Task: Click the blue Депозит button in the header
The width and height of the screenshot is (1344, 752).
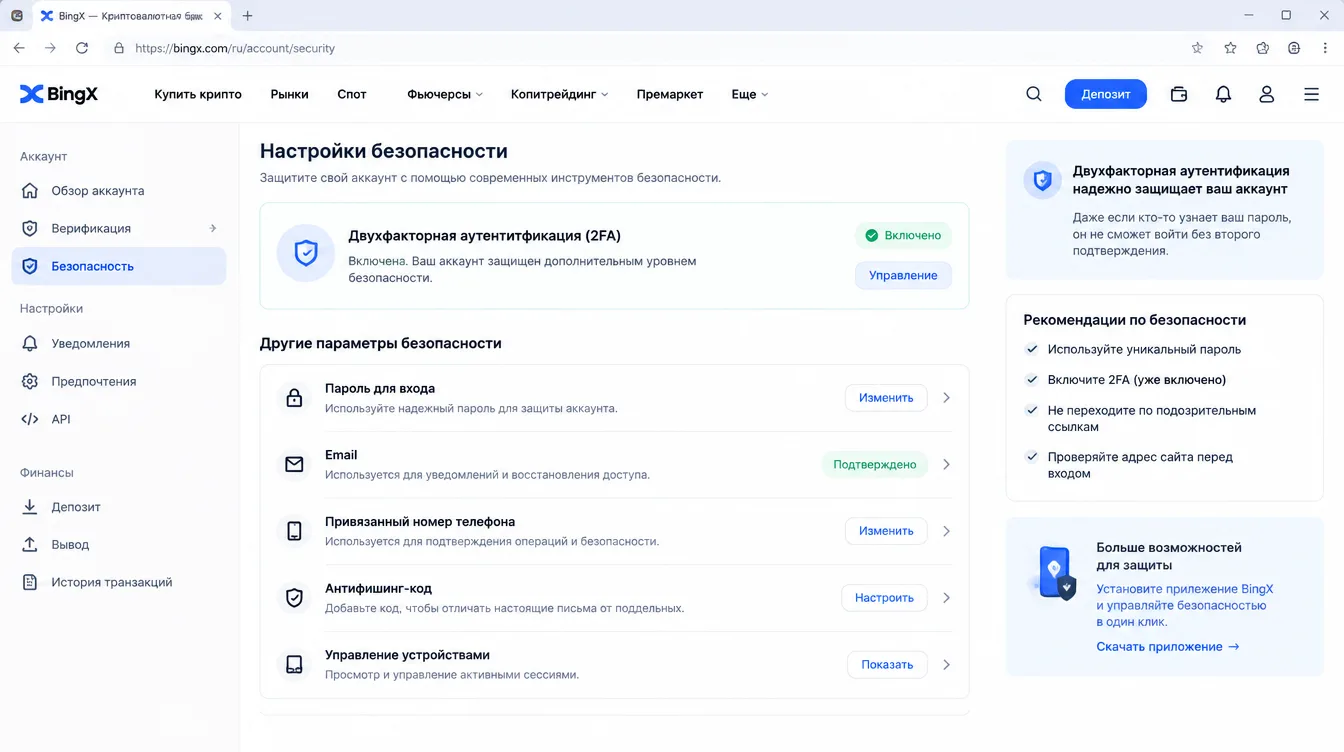Action: (1106, 94)
